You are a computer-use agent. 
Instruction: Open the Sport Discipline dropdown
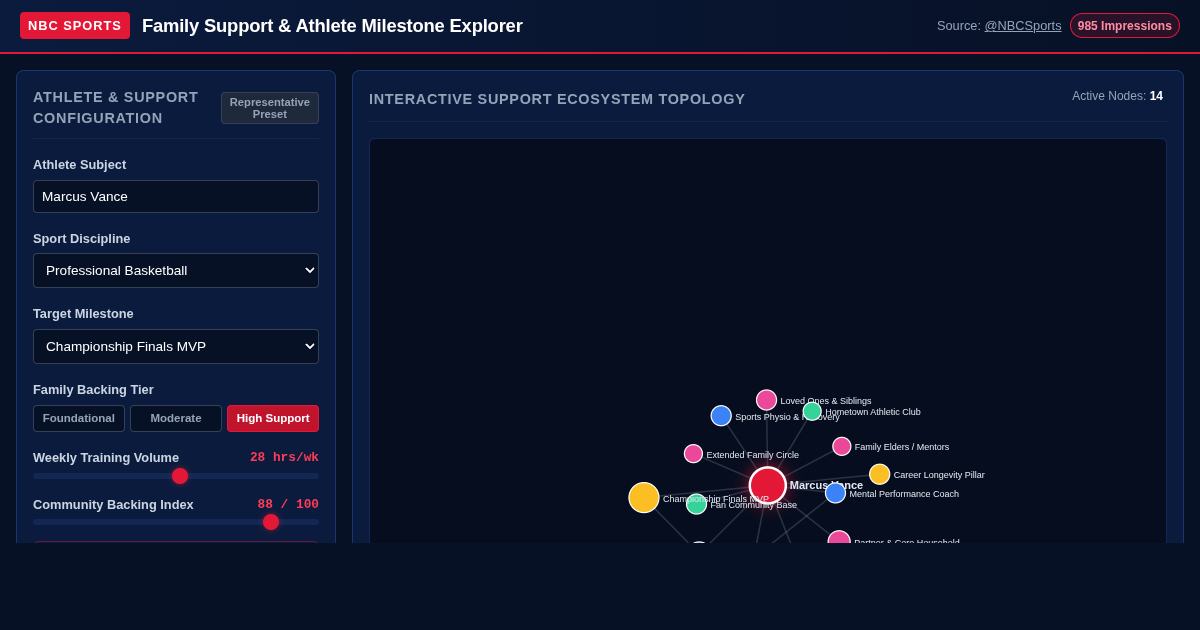(176, 270)
